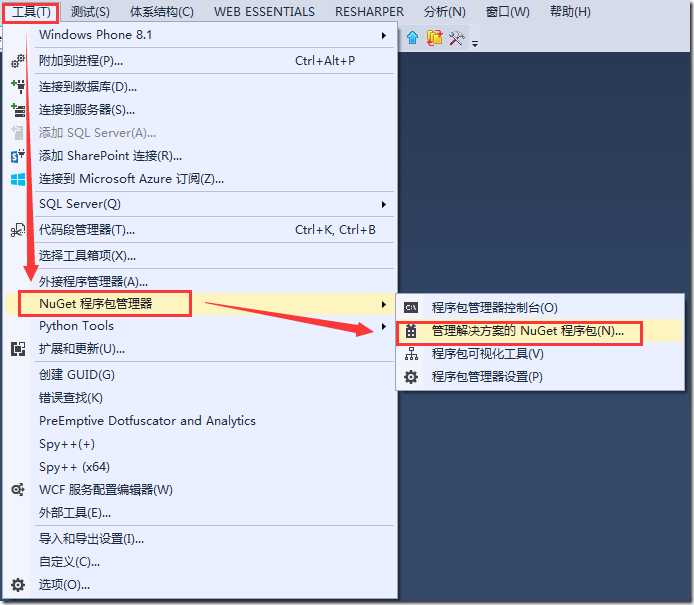
Task: Click the 扩展和更新 icon
Action: point(18,349)
